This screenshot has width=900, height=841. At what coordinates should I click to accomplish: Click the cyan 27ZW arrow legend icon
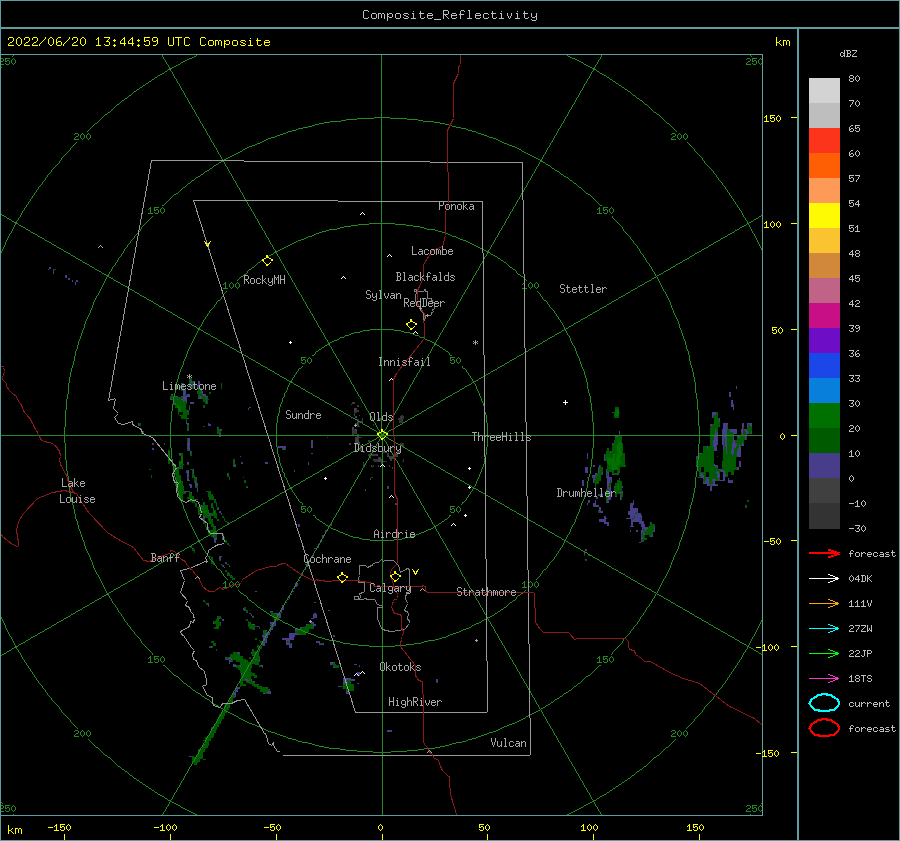click(824, 629)
